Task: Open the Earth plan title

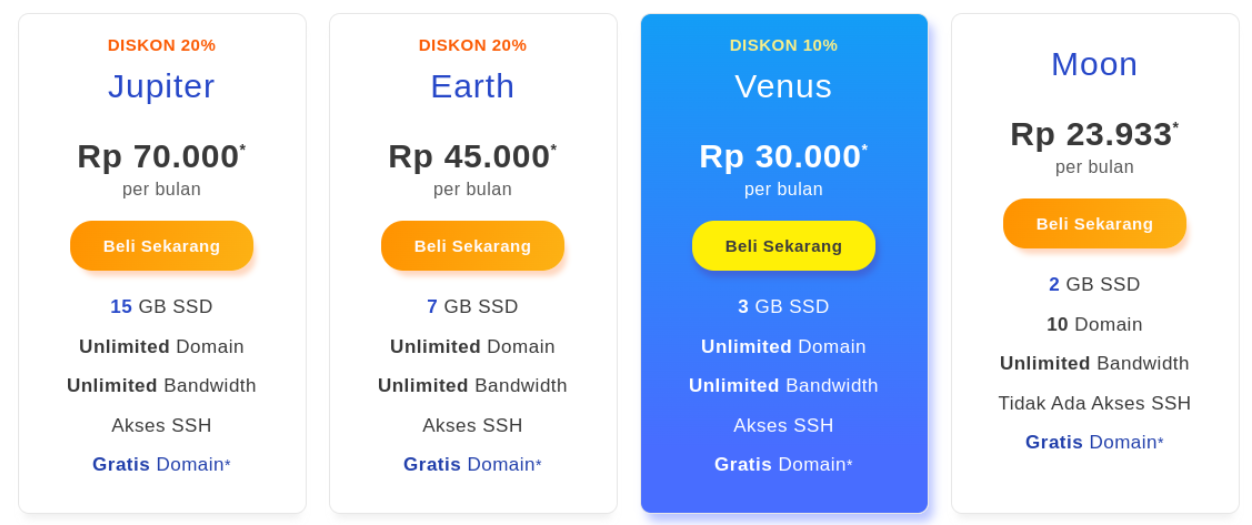Action: click(x=472, y=86)
